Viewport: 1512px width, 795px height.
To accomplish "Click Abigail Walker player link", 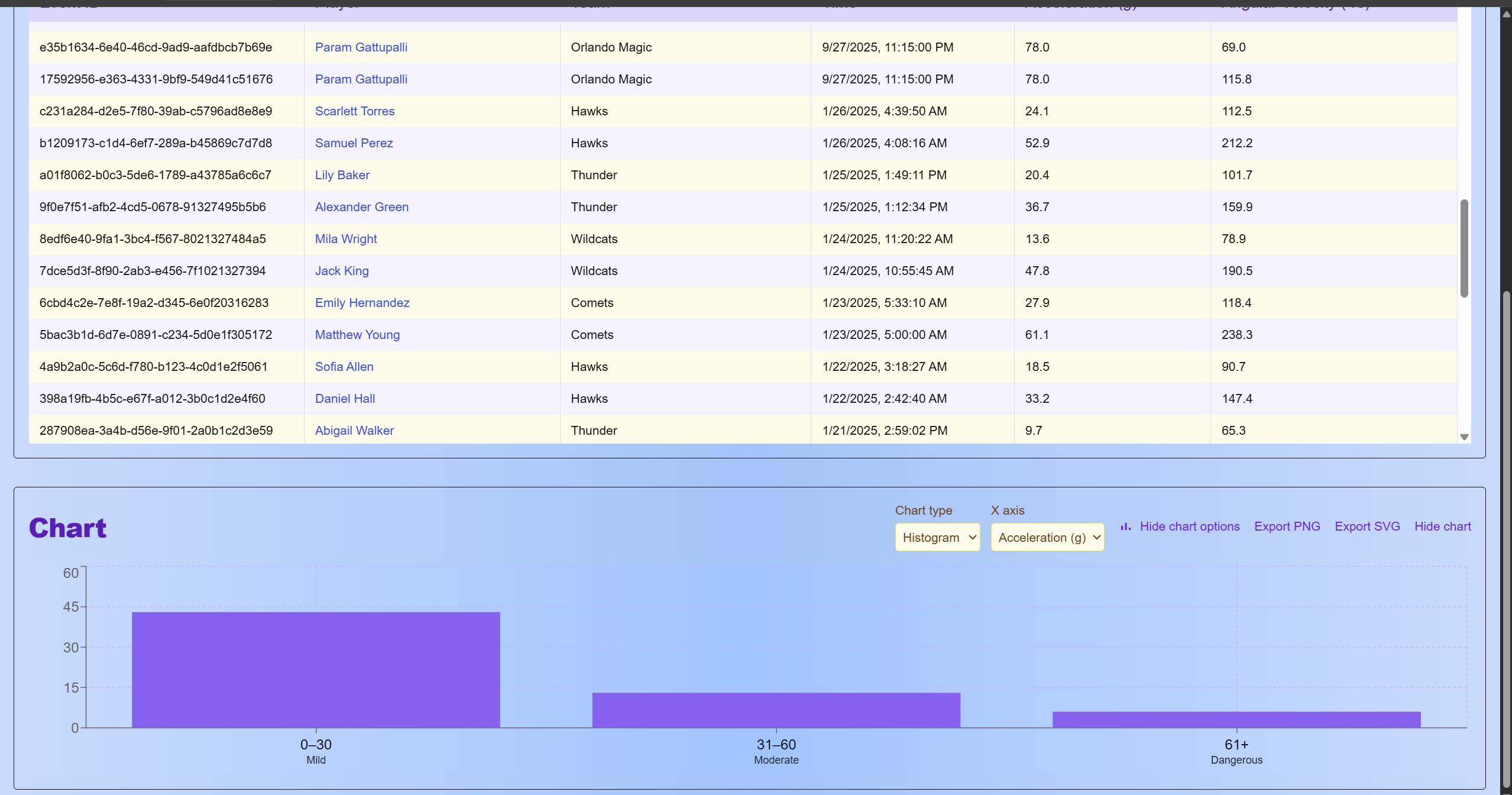I will click(354, 431).
